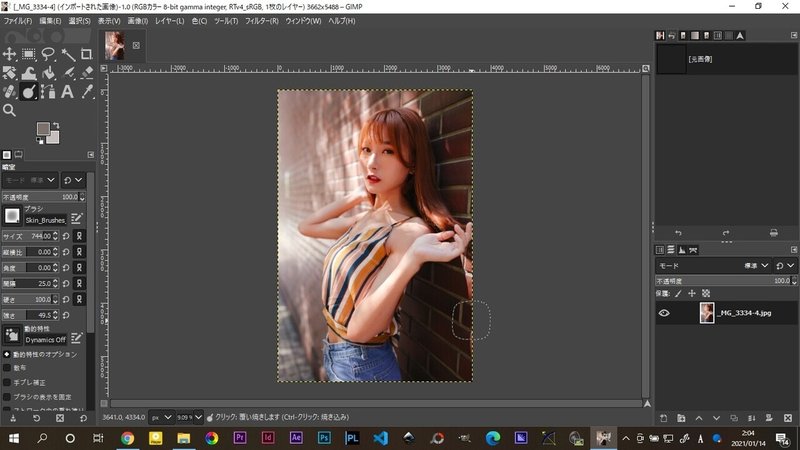800x450 pixels.
Task: Select the Unified Transform tool
Action: coord(9,73)
